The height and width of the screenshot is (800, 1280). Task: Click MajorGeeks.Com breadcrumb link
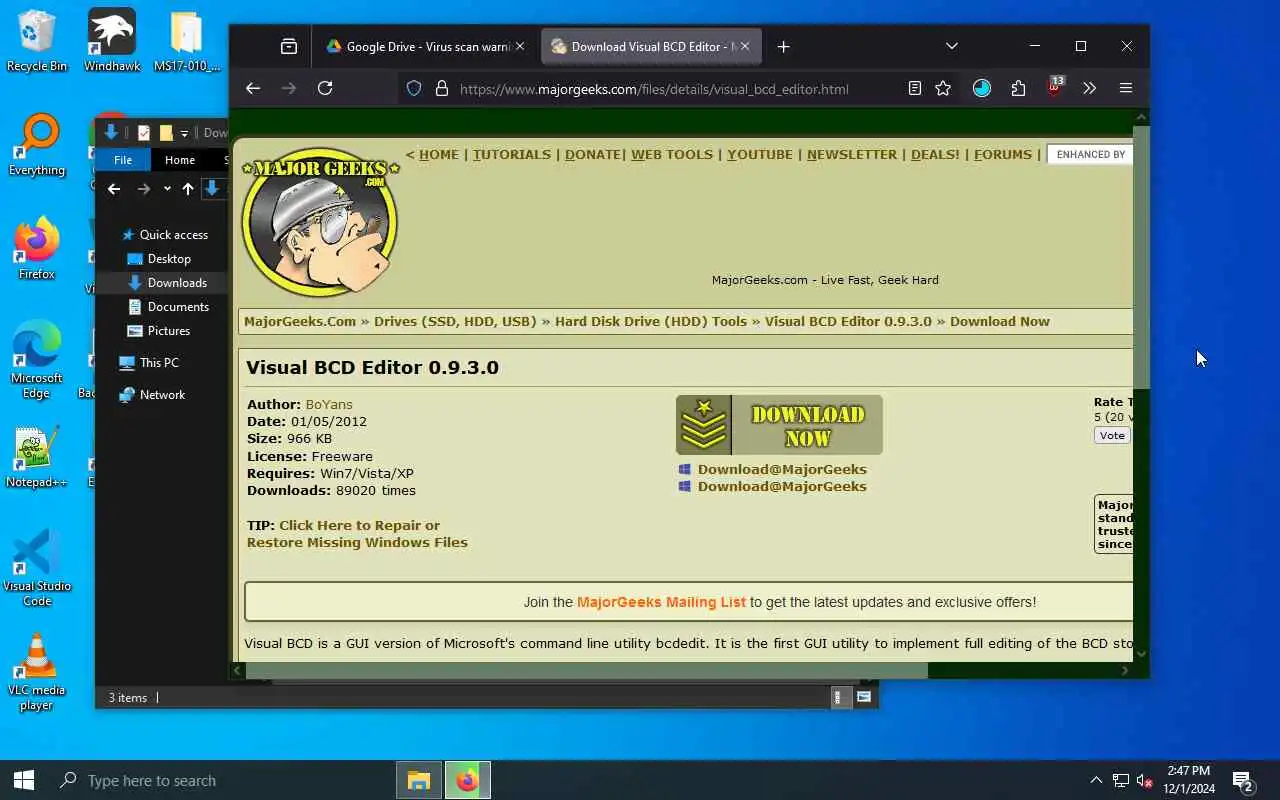click(300, 321)
